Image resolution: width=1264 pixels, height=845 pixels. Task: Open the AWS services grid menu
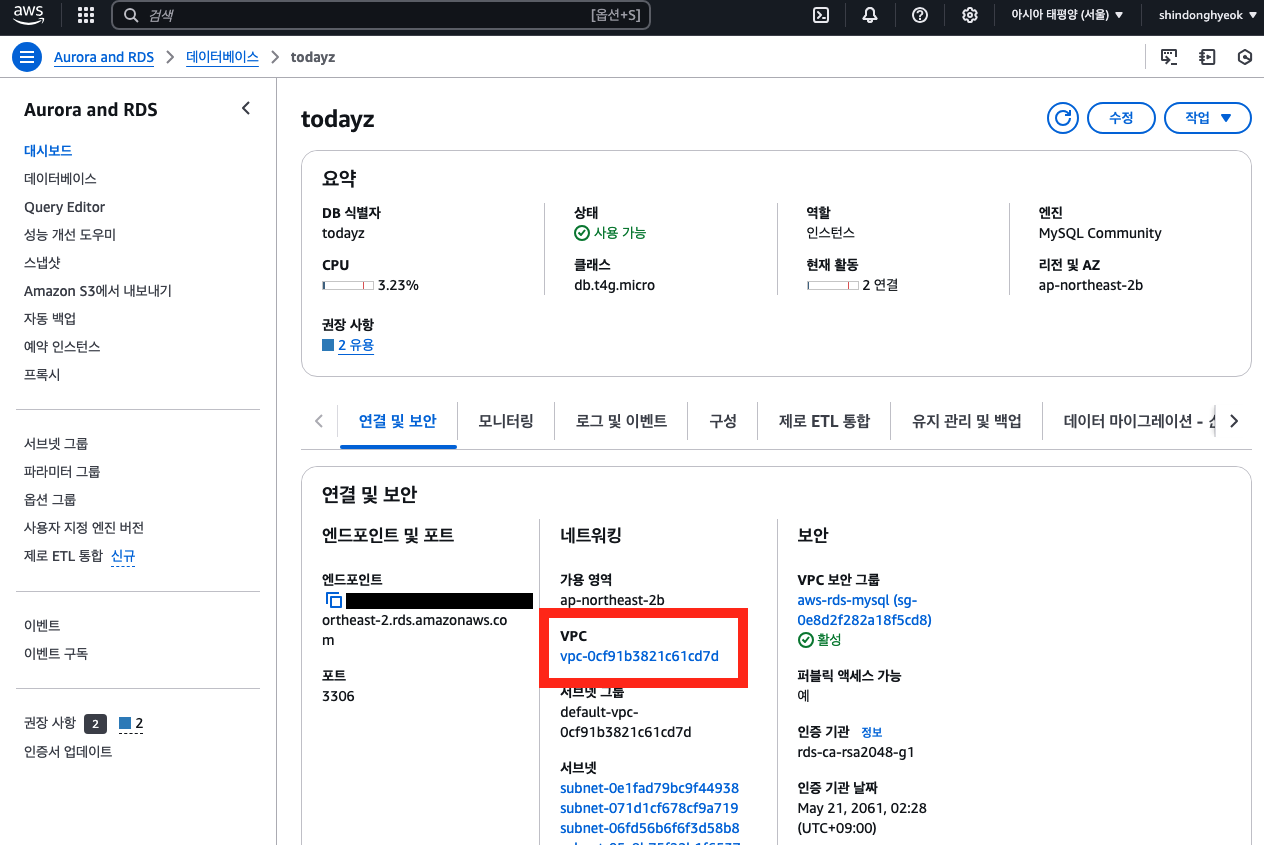pyautogui.click(x=86, y=15)
